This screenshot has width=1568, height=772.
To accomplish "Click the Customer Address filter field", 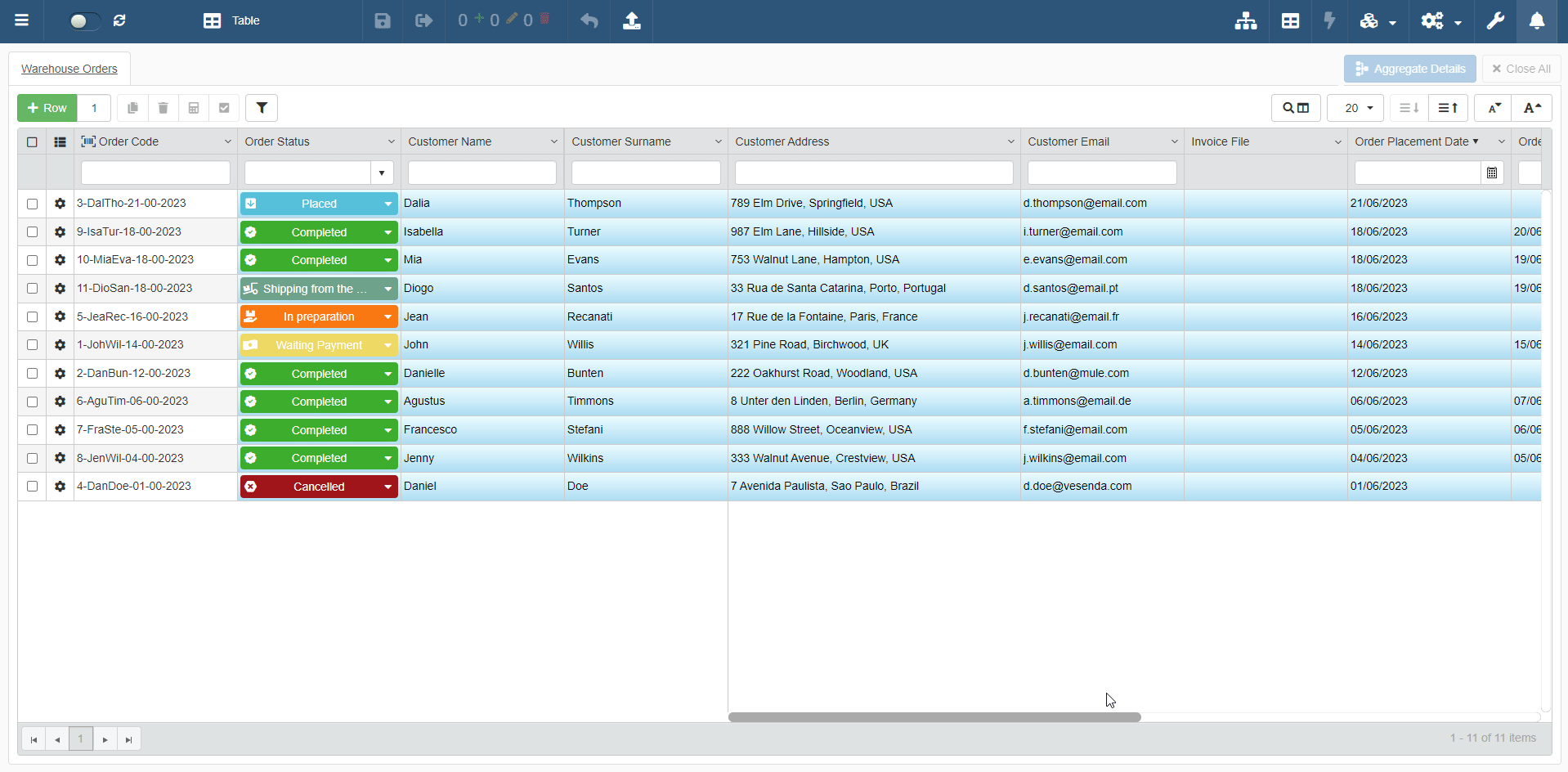I will (x=873, y=173).
